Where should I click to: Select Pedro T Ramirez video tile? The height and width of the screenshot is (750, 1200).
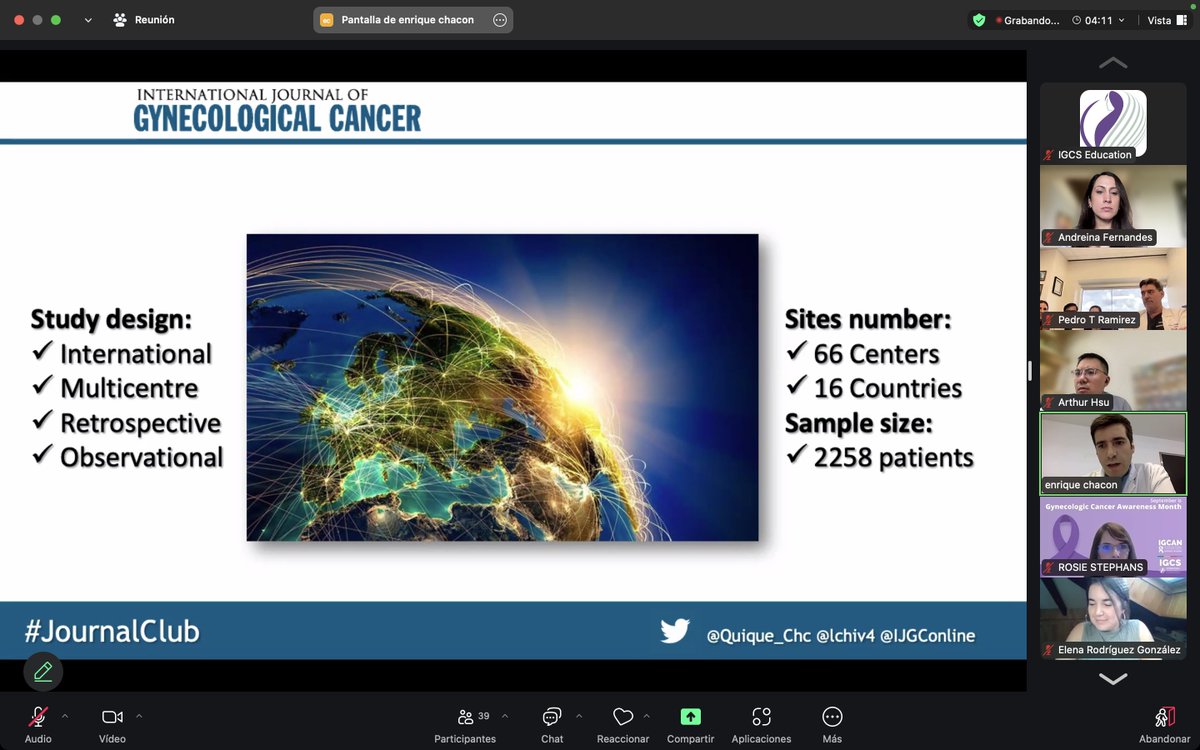(x=1113, y=289)
